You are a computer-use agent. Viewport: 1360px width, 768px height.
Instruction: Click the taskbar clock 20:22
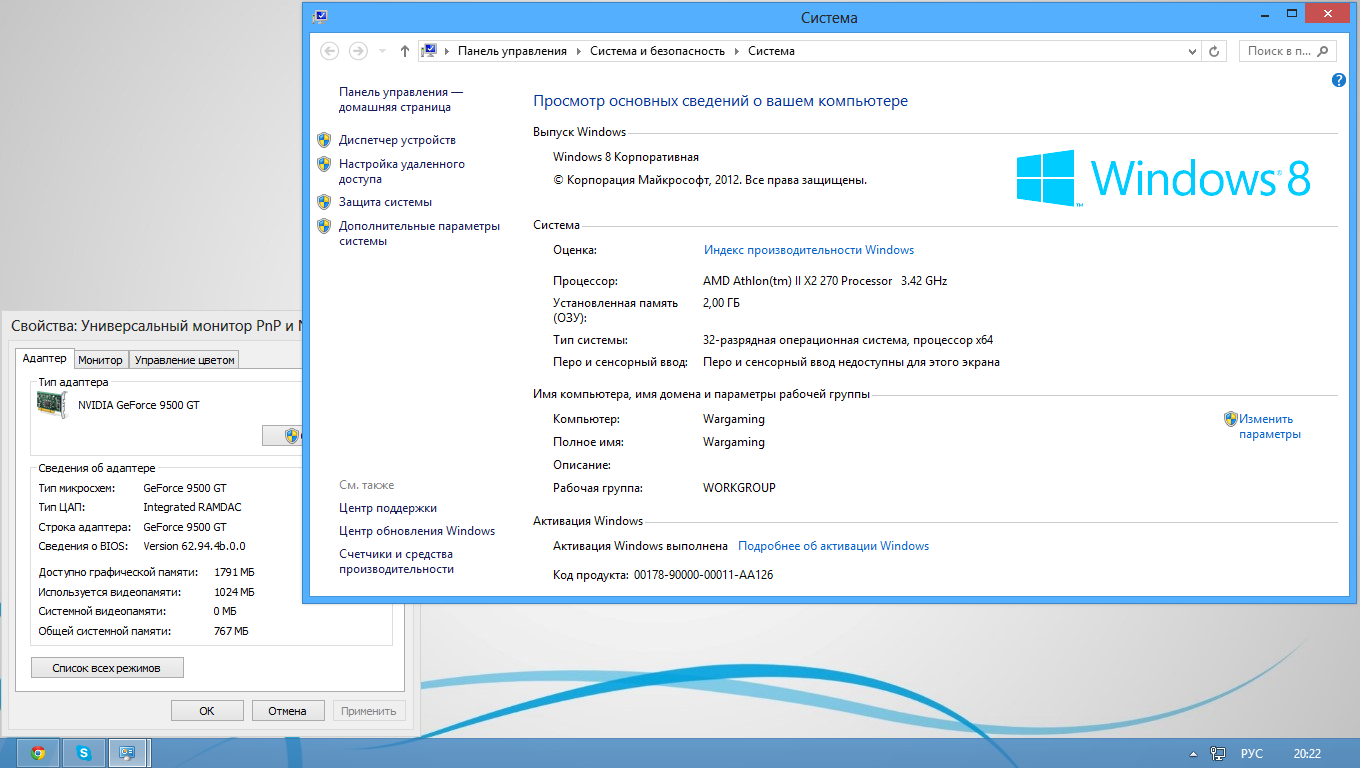click(1307, 753)
